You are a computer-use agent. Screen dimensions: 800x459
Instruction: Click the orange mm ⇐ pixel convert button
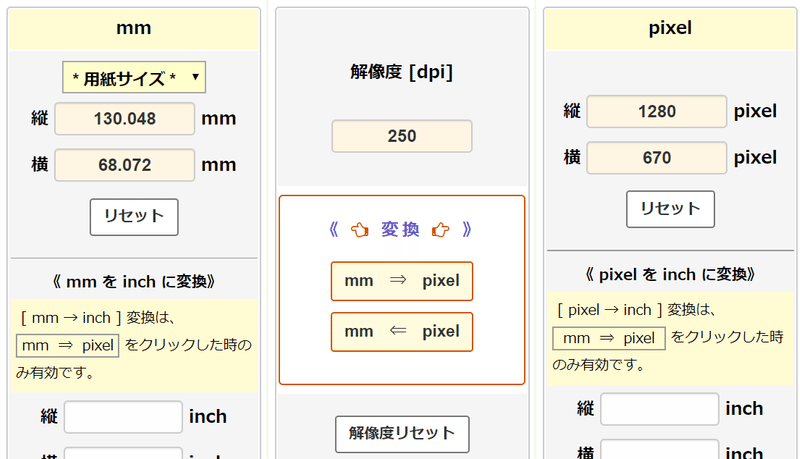tap(402, 332)
